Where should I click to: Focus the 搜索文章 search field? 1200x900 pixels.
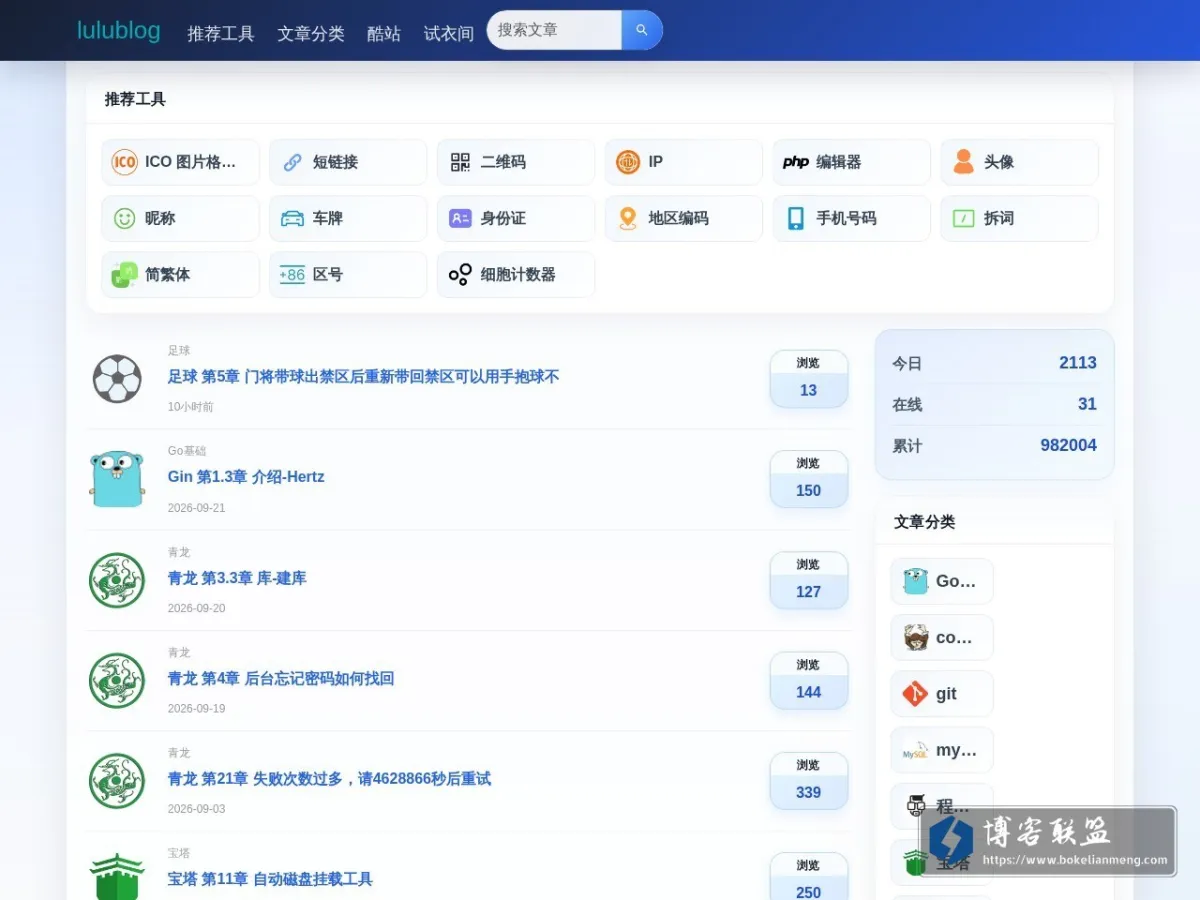[x=554, y=30]
